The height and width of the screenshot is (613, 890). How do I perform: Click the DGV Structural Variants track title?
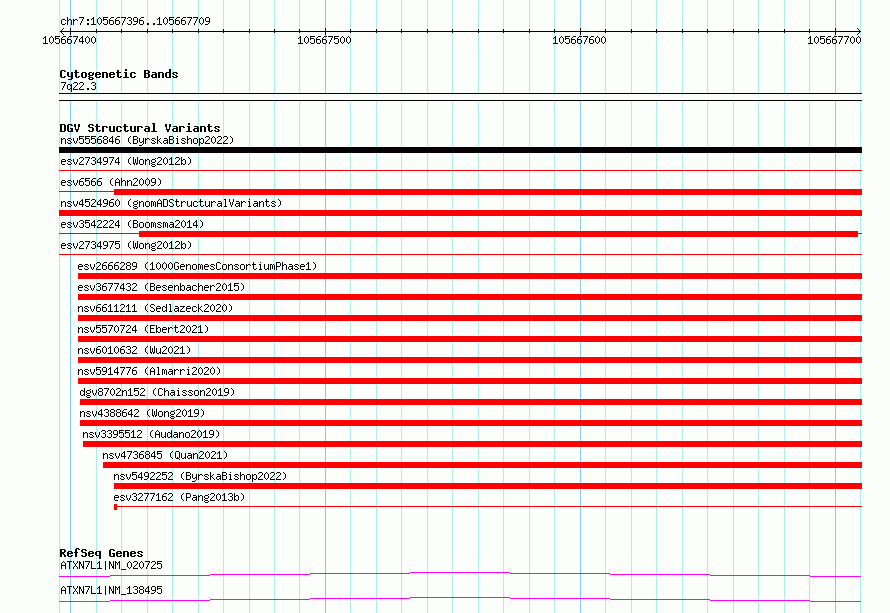pos(140,128)
